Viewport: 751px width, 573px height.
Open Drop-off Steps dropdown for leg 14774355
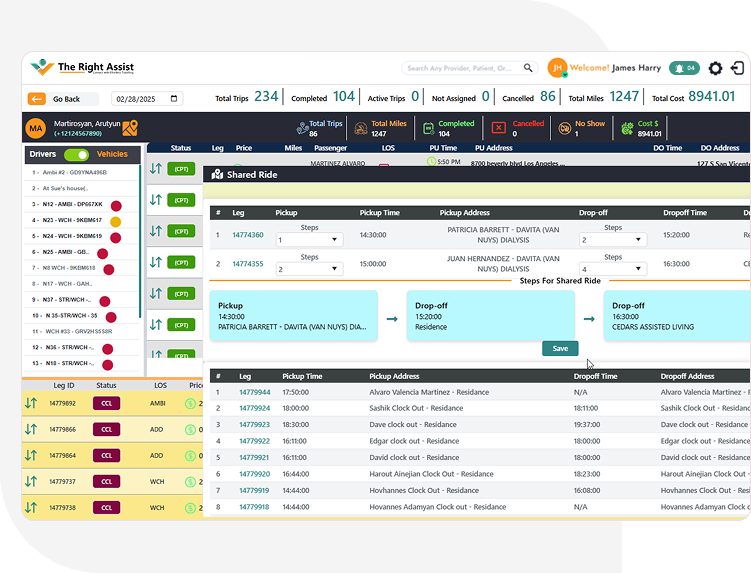[x=612, y=270]
